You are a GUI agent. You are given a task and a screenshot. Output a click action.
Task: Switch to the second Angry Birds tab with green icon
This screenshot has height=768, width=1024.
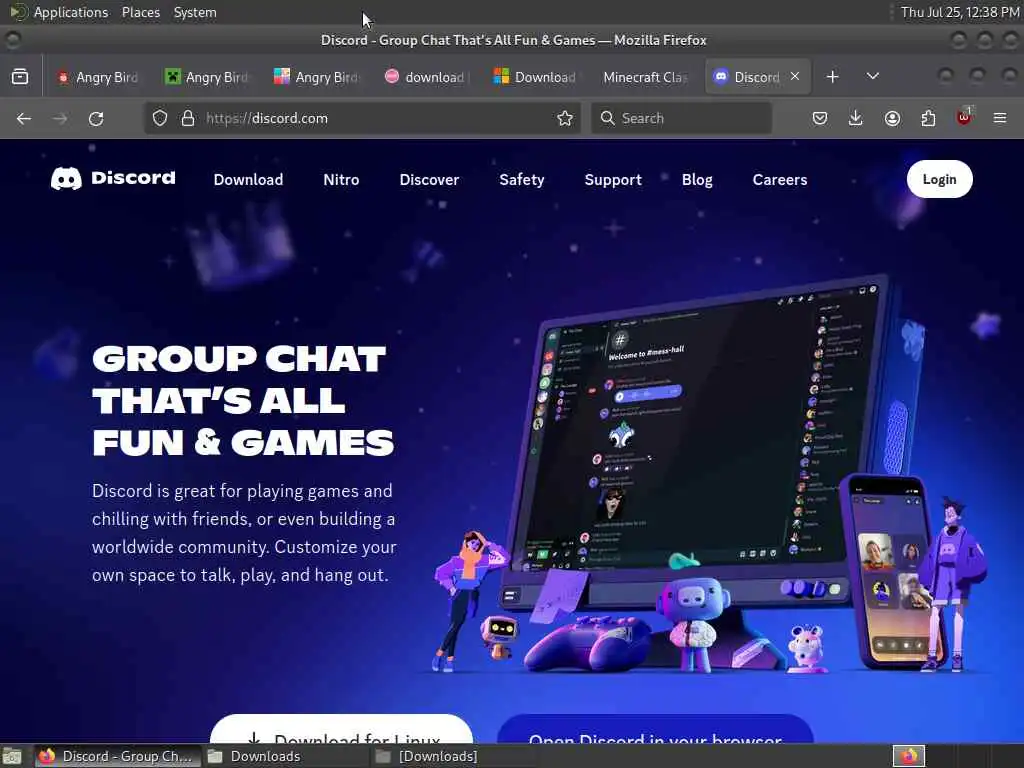click(208, 77)
